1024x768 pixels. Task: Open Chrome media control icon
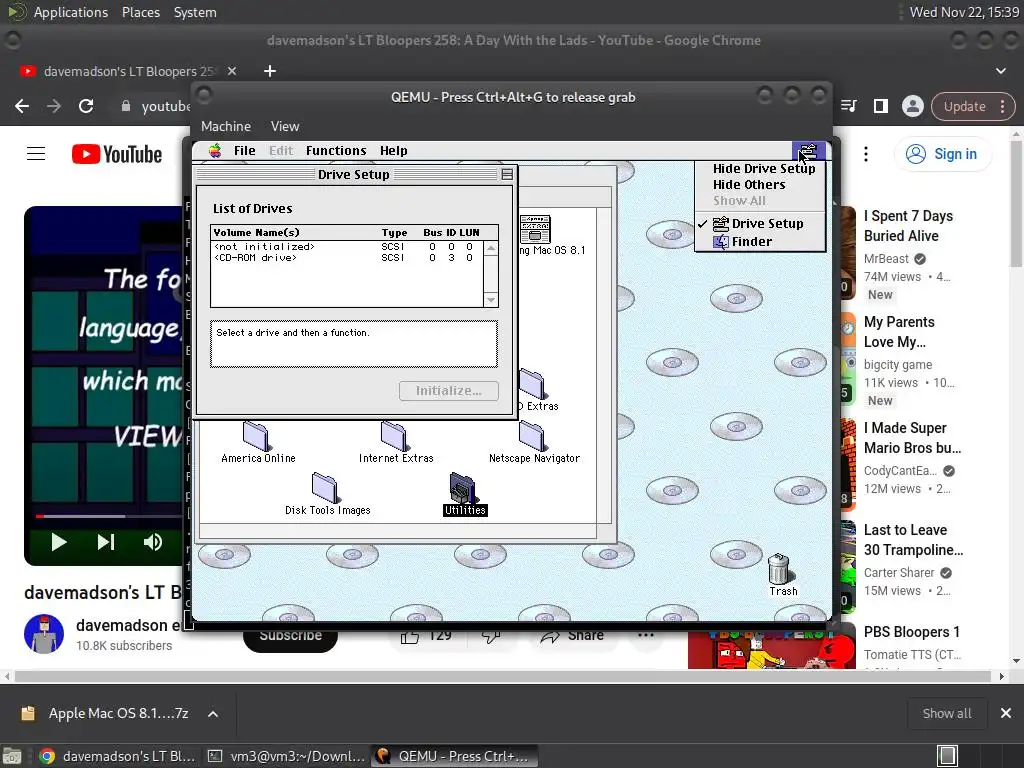[x=849, y=106]
